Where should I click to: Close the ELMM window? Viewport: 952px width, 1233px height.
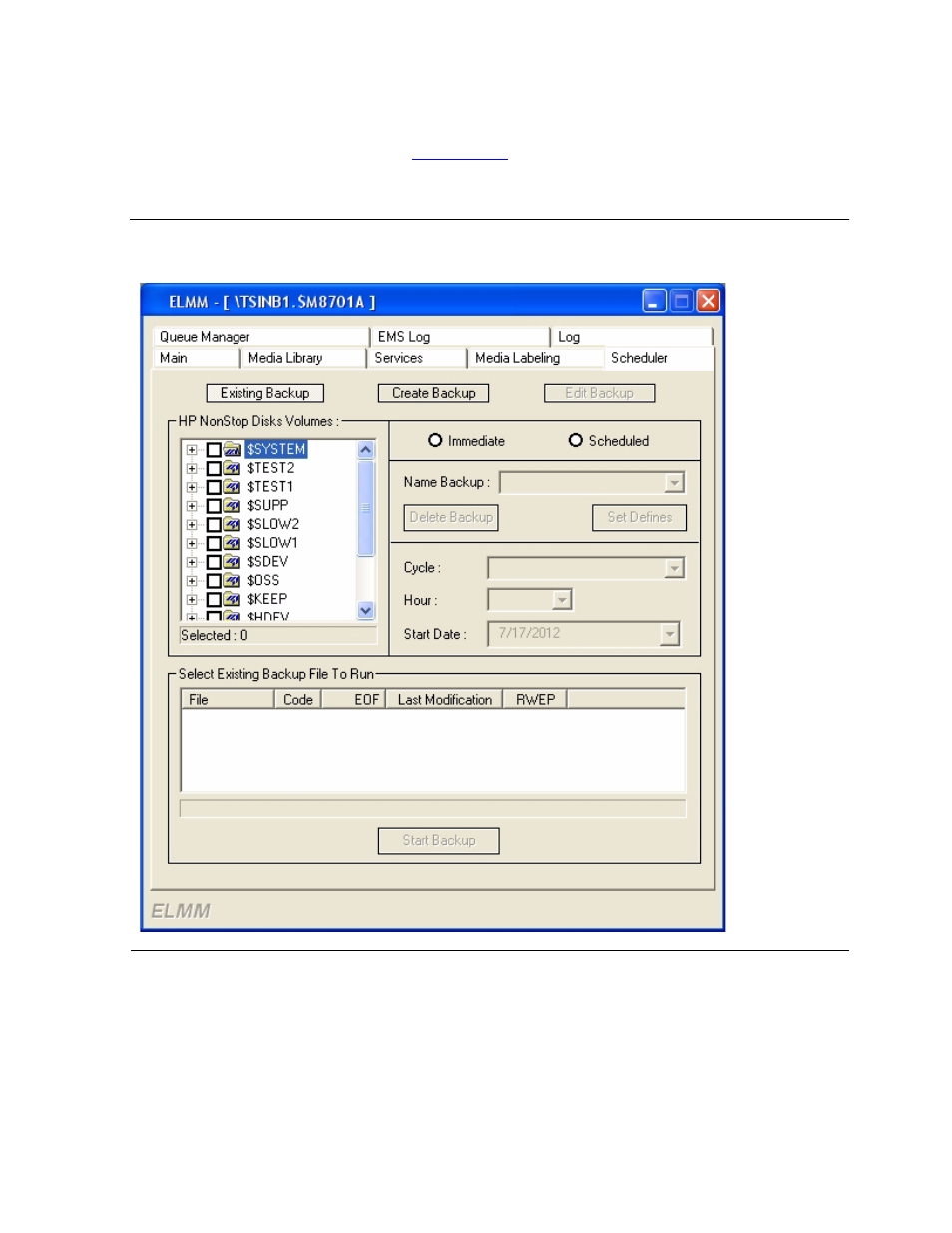709,301
